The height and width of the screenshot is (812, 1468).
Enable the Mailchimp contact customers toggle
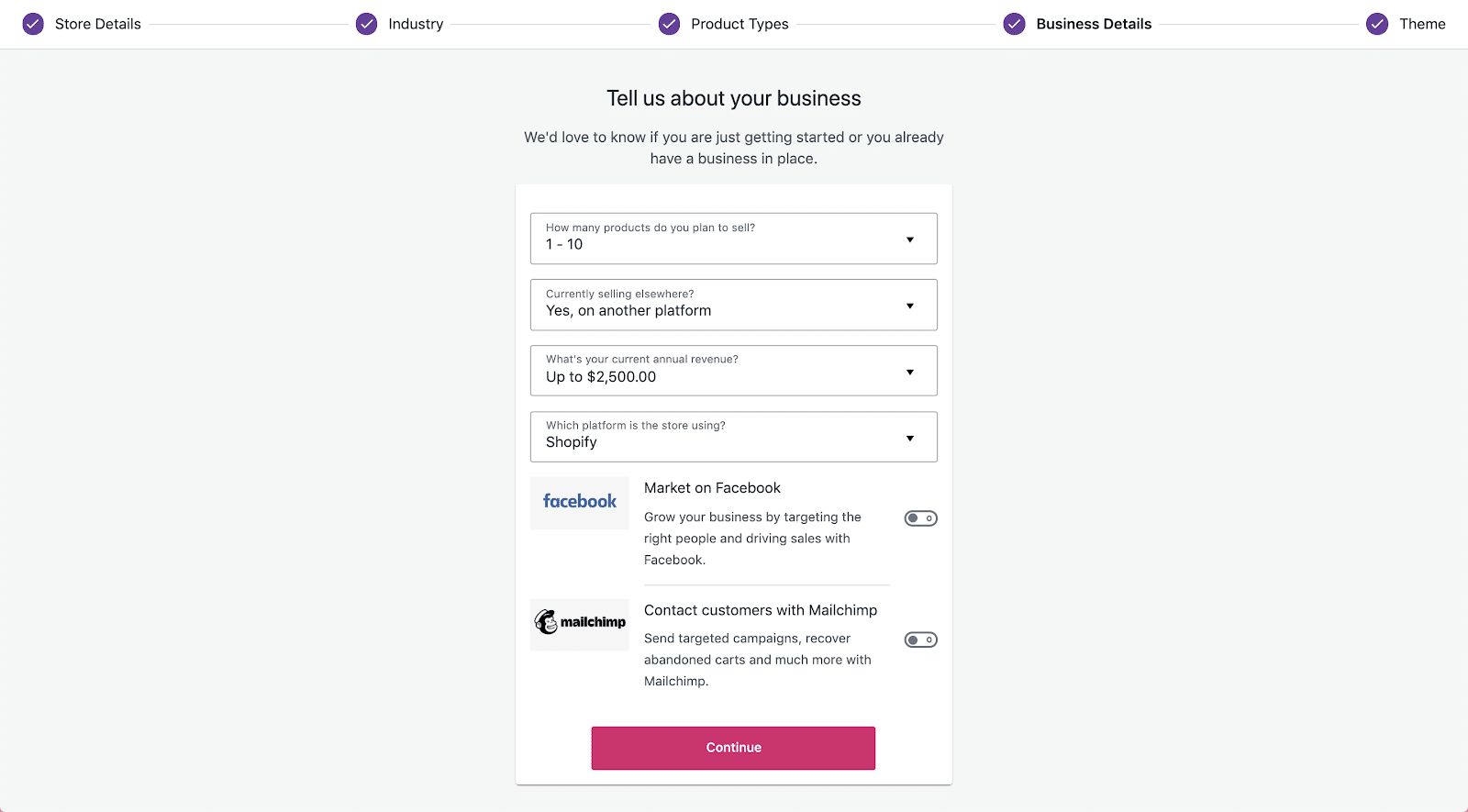tap(920, 640)
